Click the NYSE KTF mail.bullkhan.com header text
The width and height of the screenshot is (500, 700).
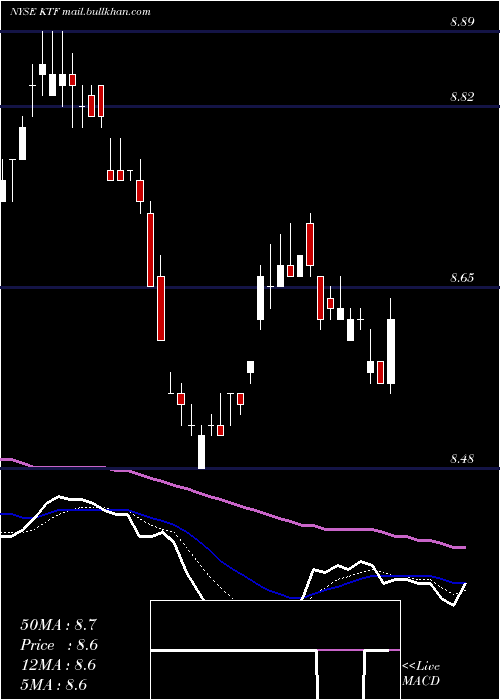[x=80, y=12]
